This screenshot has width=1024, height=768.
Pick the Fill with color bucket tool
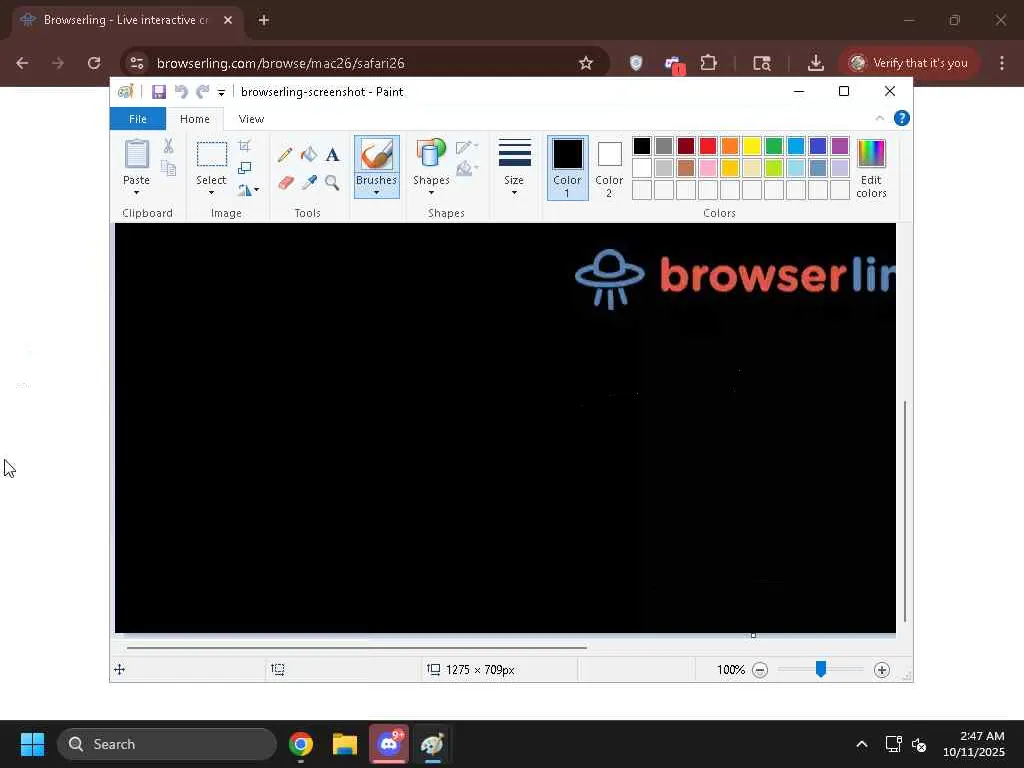[x=309, y=155]
